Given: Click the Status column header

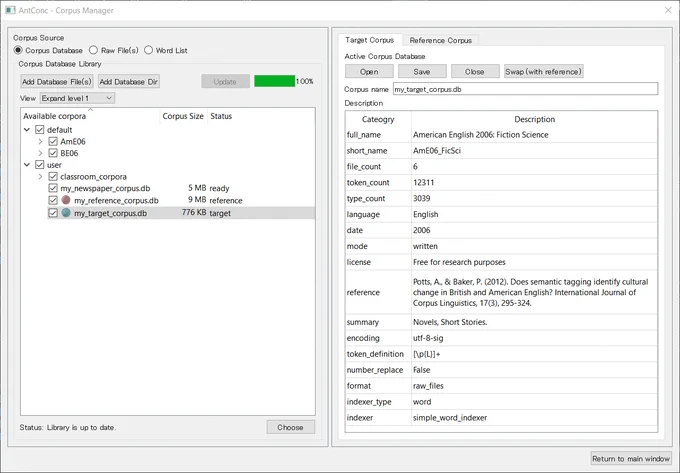Looking at the screenshot, I should point(221,116).
